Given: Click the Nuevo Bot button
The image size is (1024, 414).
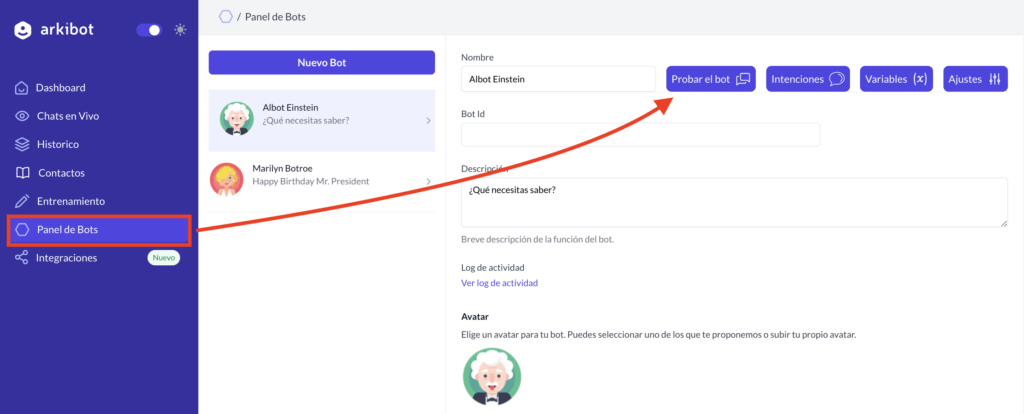Looking at the screenshot, I should [x=321, y=63].
